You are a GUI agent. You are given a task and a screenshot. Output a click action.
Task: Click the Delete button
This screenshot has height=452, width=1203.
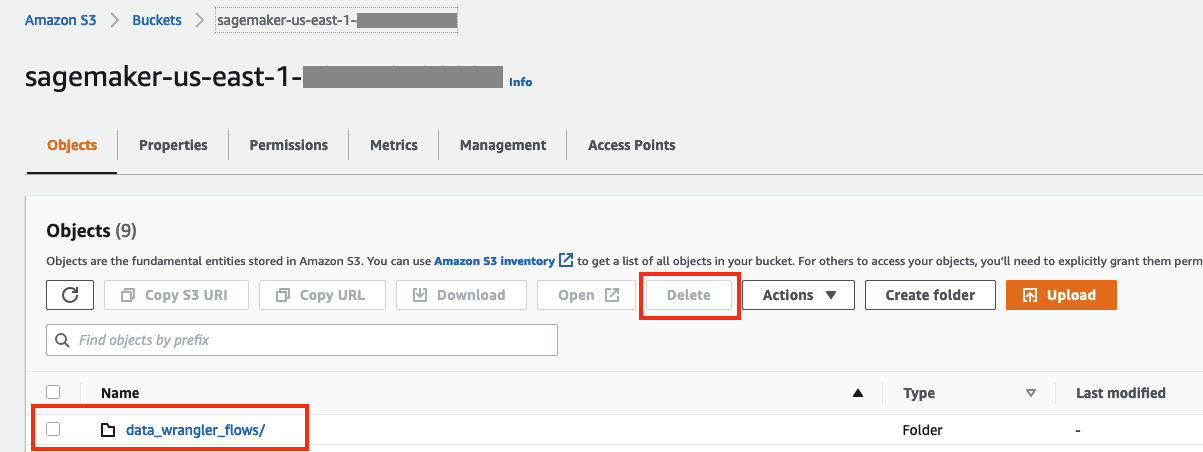click(689, 295)
